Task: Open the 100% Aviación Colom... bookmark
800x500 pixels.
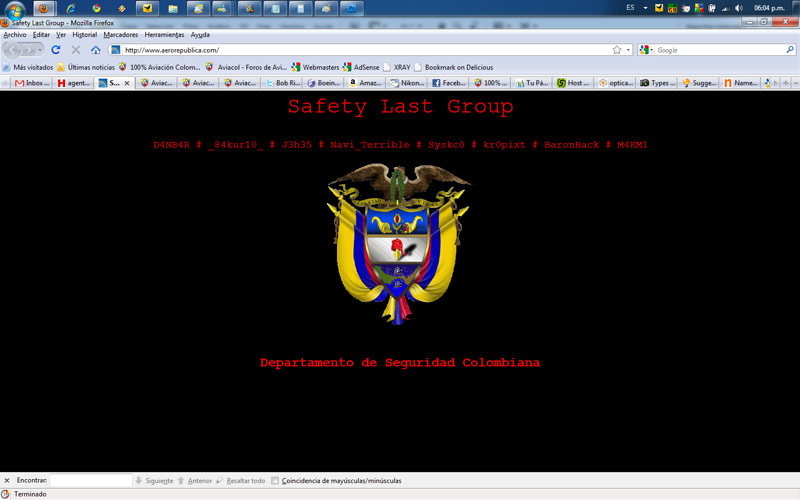Action: point(159,67)
